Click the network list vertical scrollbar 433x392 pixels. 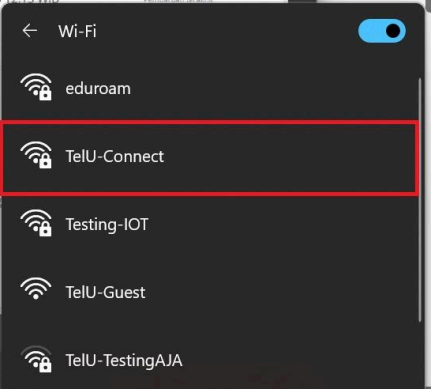420,200
